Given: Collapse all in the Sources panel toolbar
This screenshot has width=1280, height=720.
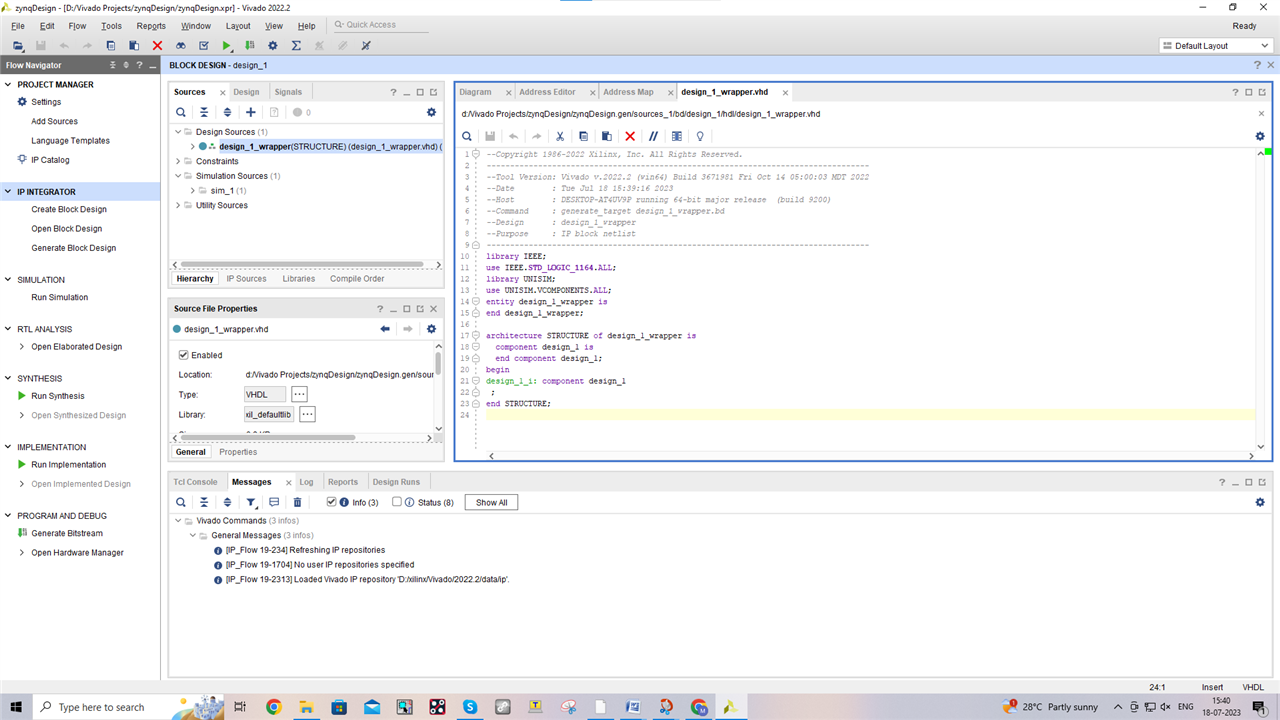Looking at the screenshot, I should [204, 112].
